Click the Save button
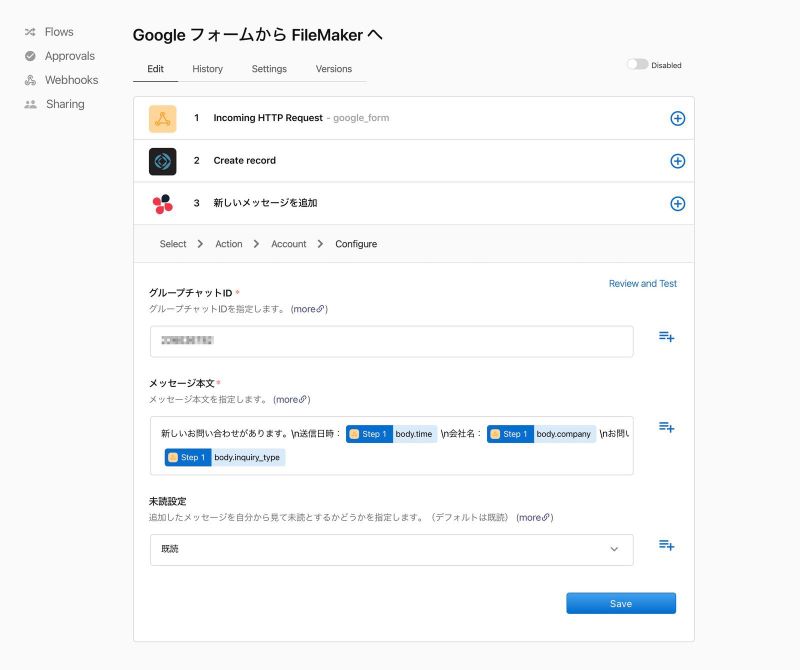 pos(621,603)
